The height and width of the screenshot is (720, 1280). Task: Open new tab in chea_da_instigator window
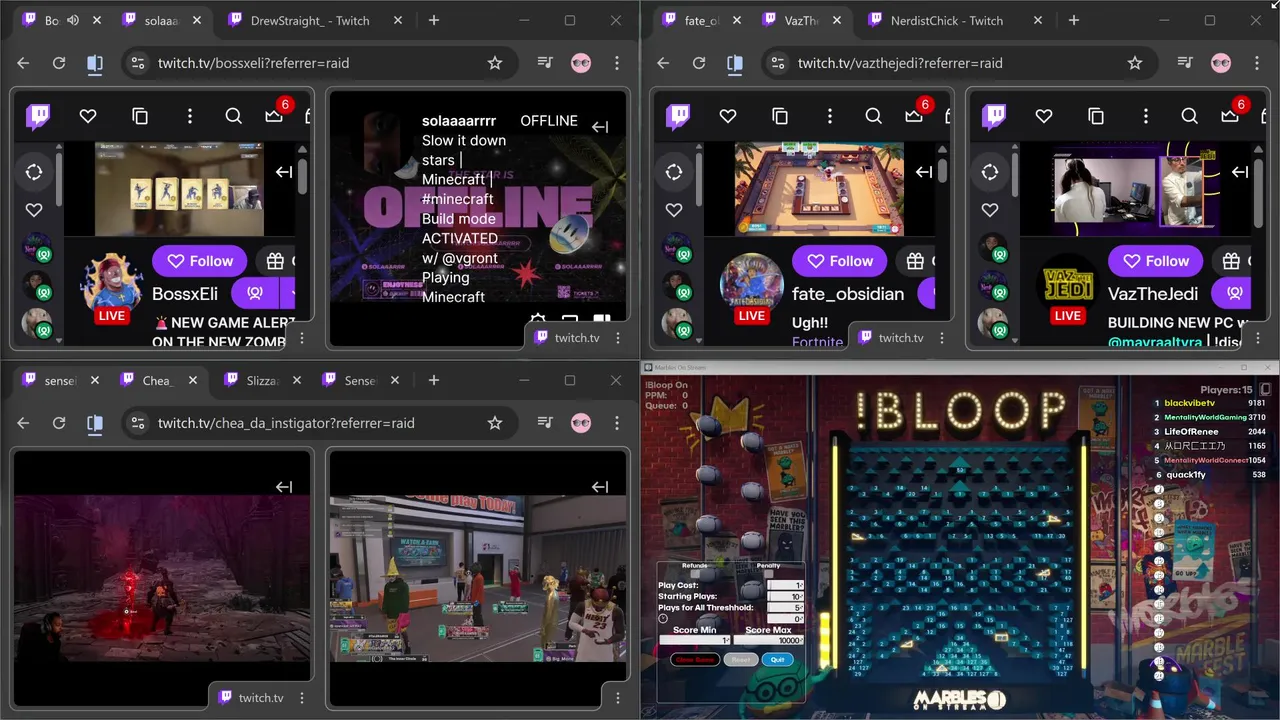tap(434, 380)
